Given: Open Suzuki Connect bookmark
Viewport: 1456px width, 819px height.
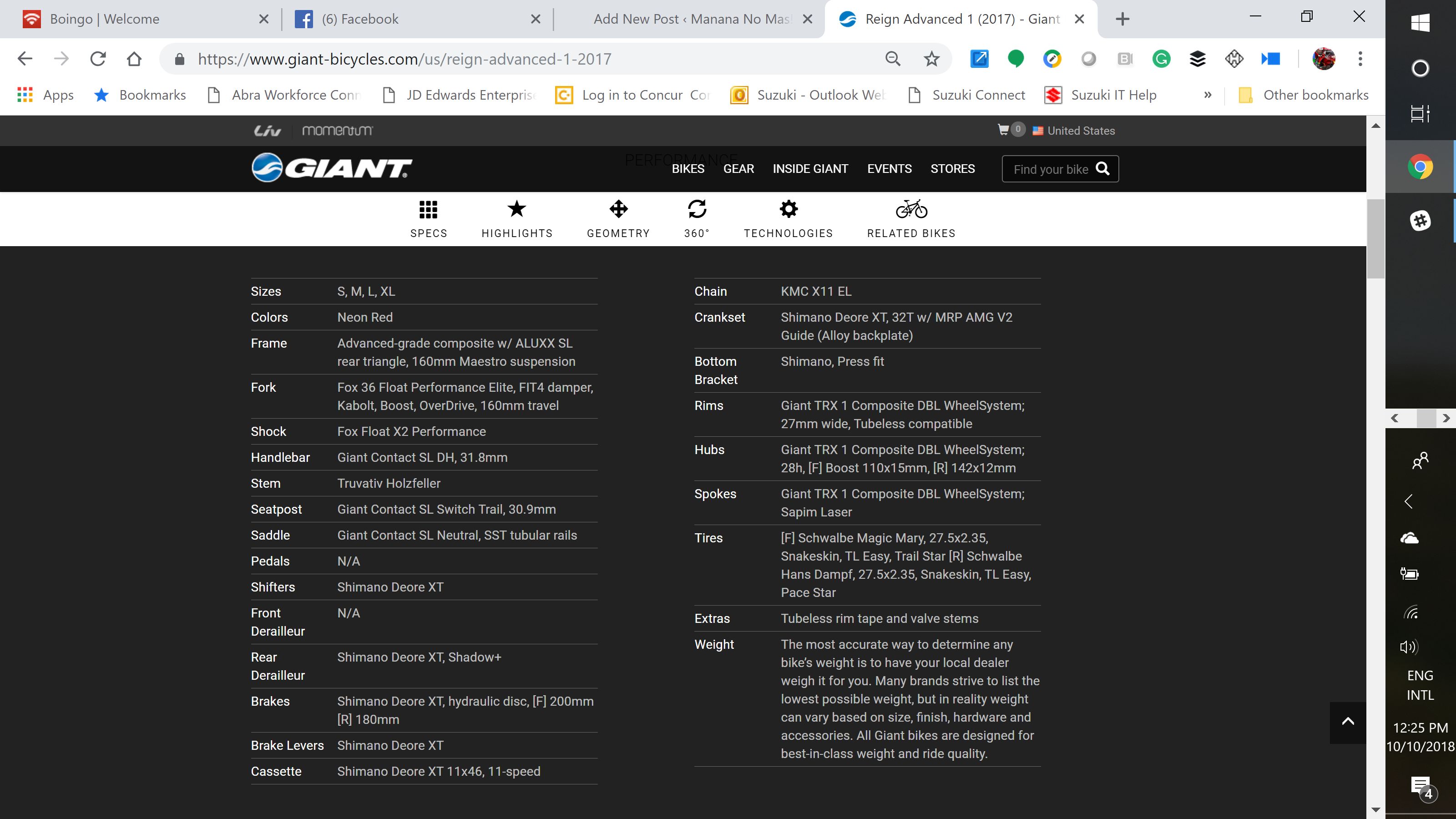Looking at the screenshot, I should 966,95.
